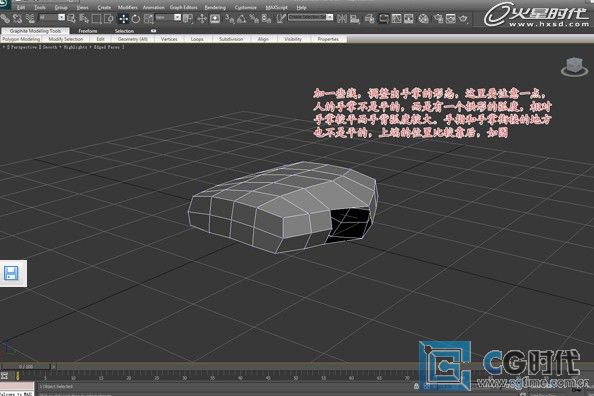
Task: Open Material Editor sphere icon
Action: click(424, 19)
